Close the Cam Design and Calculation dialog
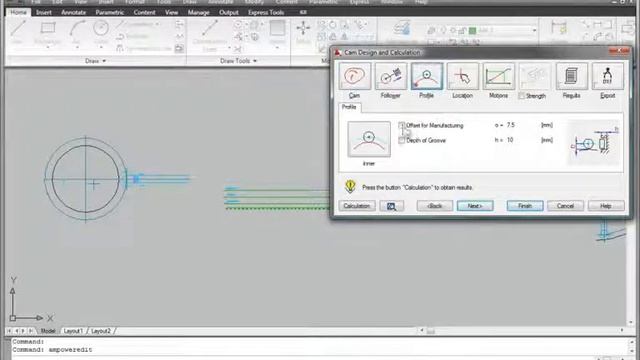The width and height of the screenshot is (640, 360). point(619,51)
